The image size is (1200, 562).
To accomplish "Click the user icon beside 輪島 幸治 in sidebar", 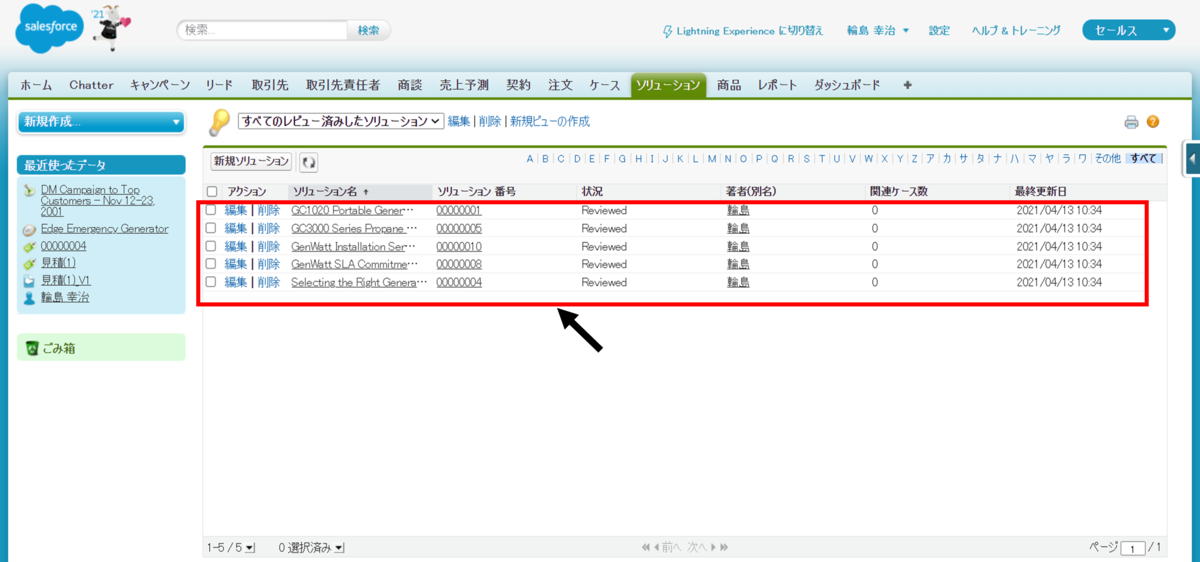I will pyautogui.click(x=30, y=298).
